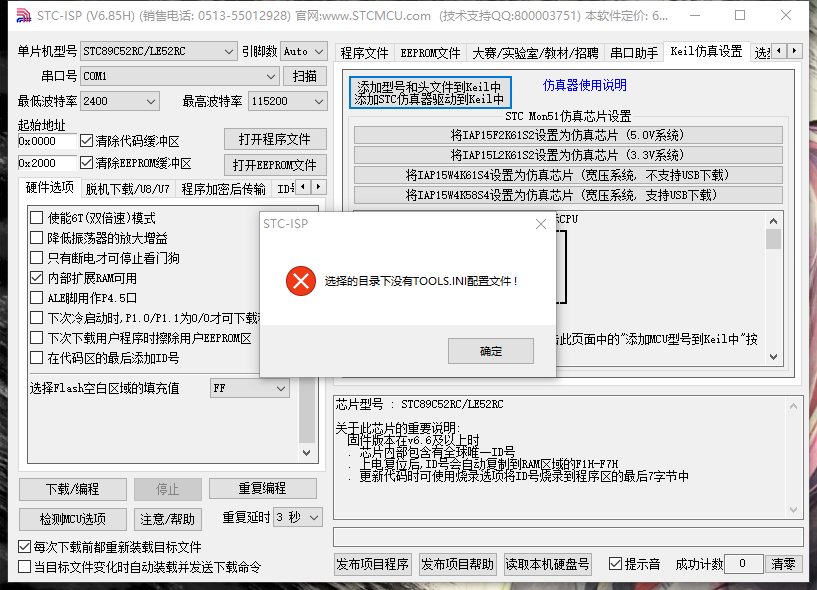Screen dimensions: 817x590
Task: Click 发布项目程序 button
Action: pos(373,564)
